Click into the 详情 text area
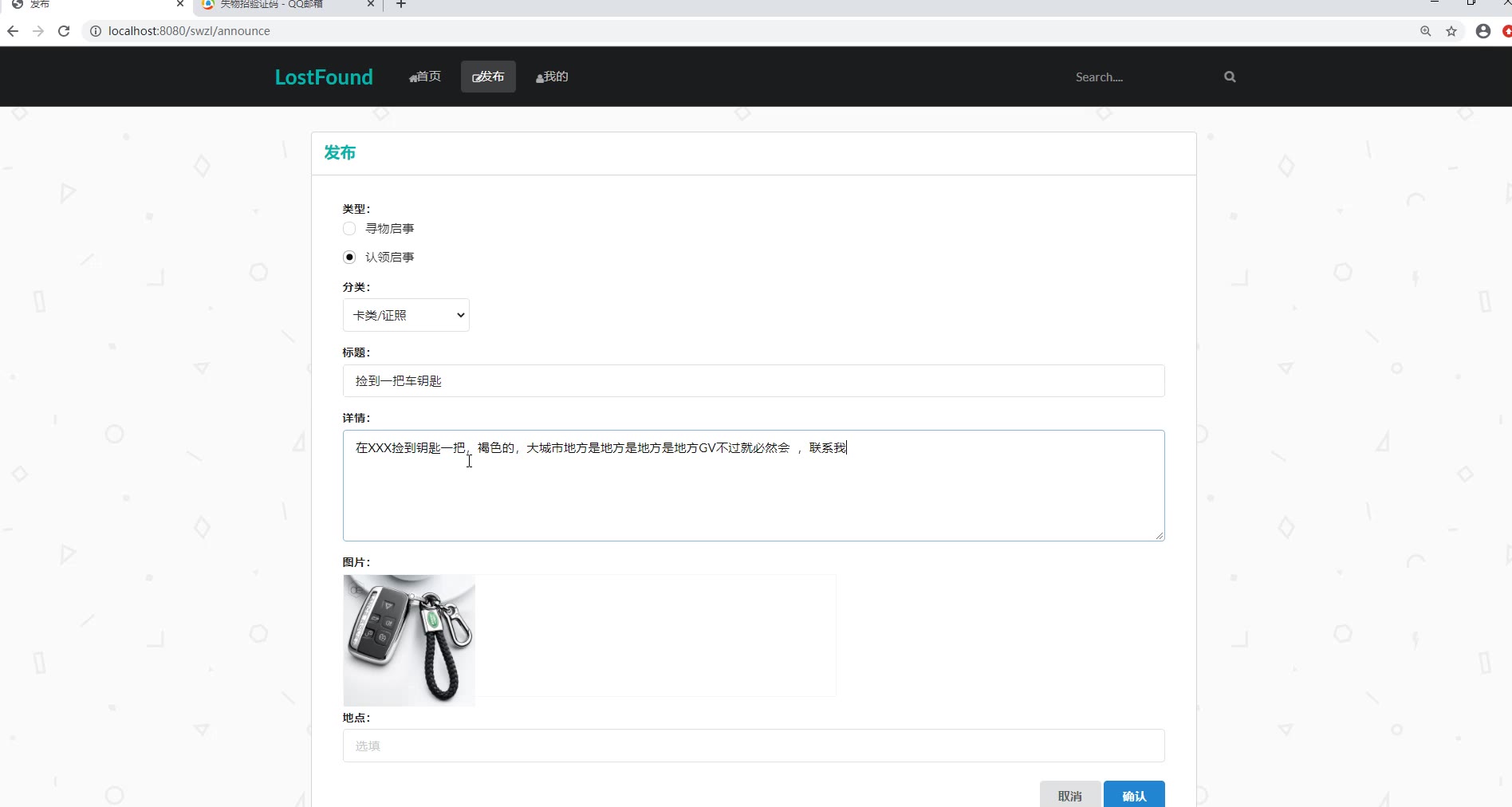 [x=754, y=486]
